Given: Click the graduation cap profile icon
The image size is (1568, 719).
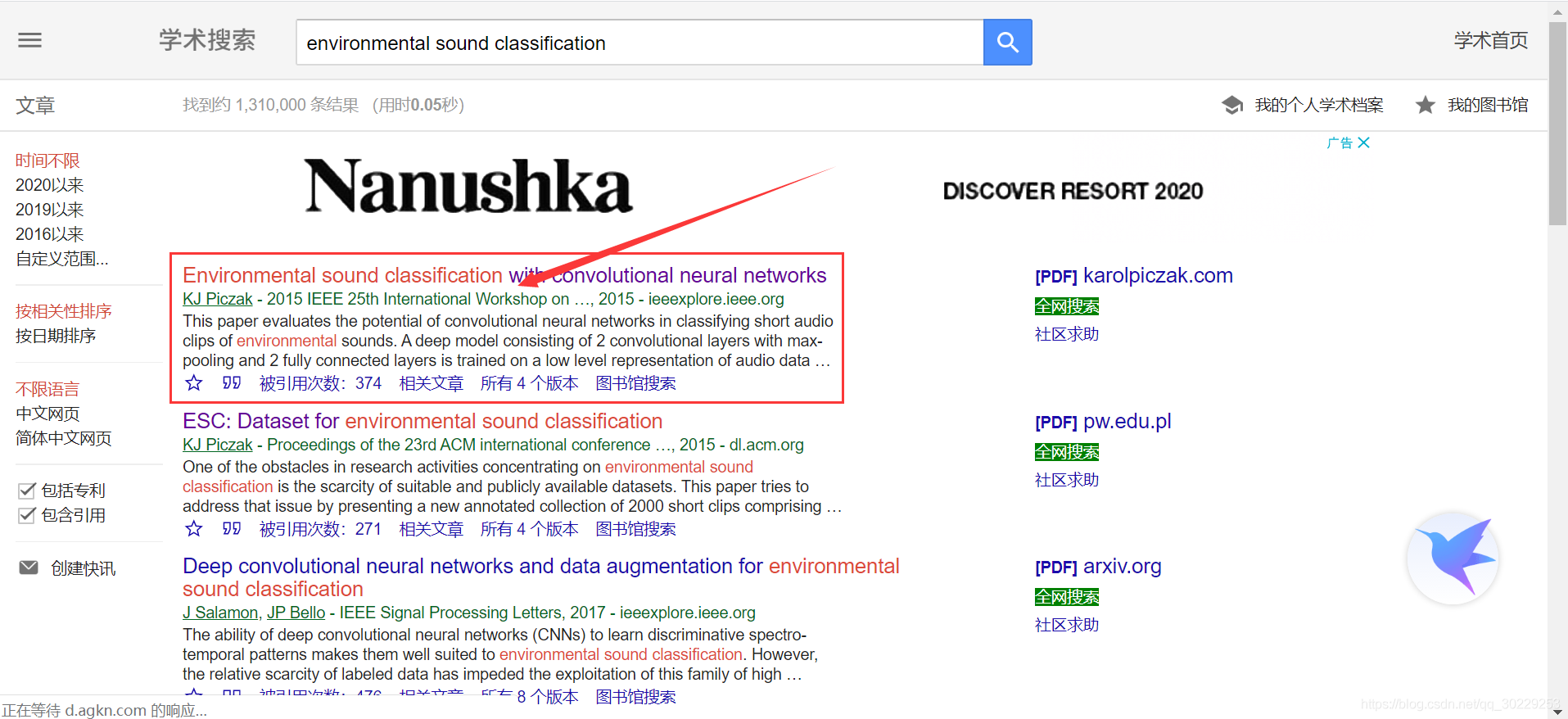Looking at the screenshot, I should click(x=1232, y=105).
